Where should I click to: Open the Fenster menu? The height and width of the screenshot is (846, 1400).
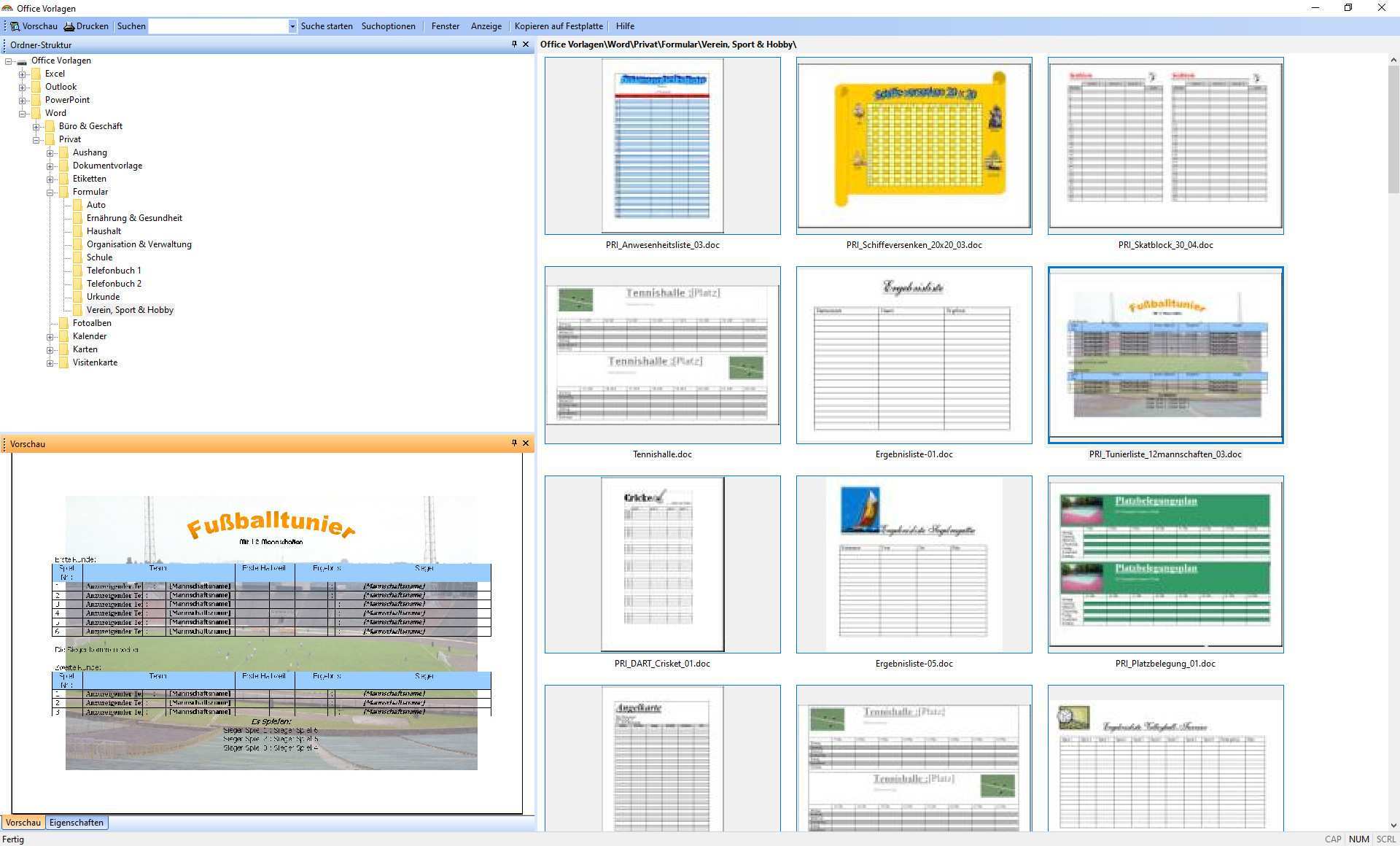pos(445,26)
